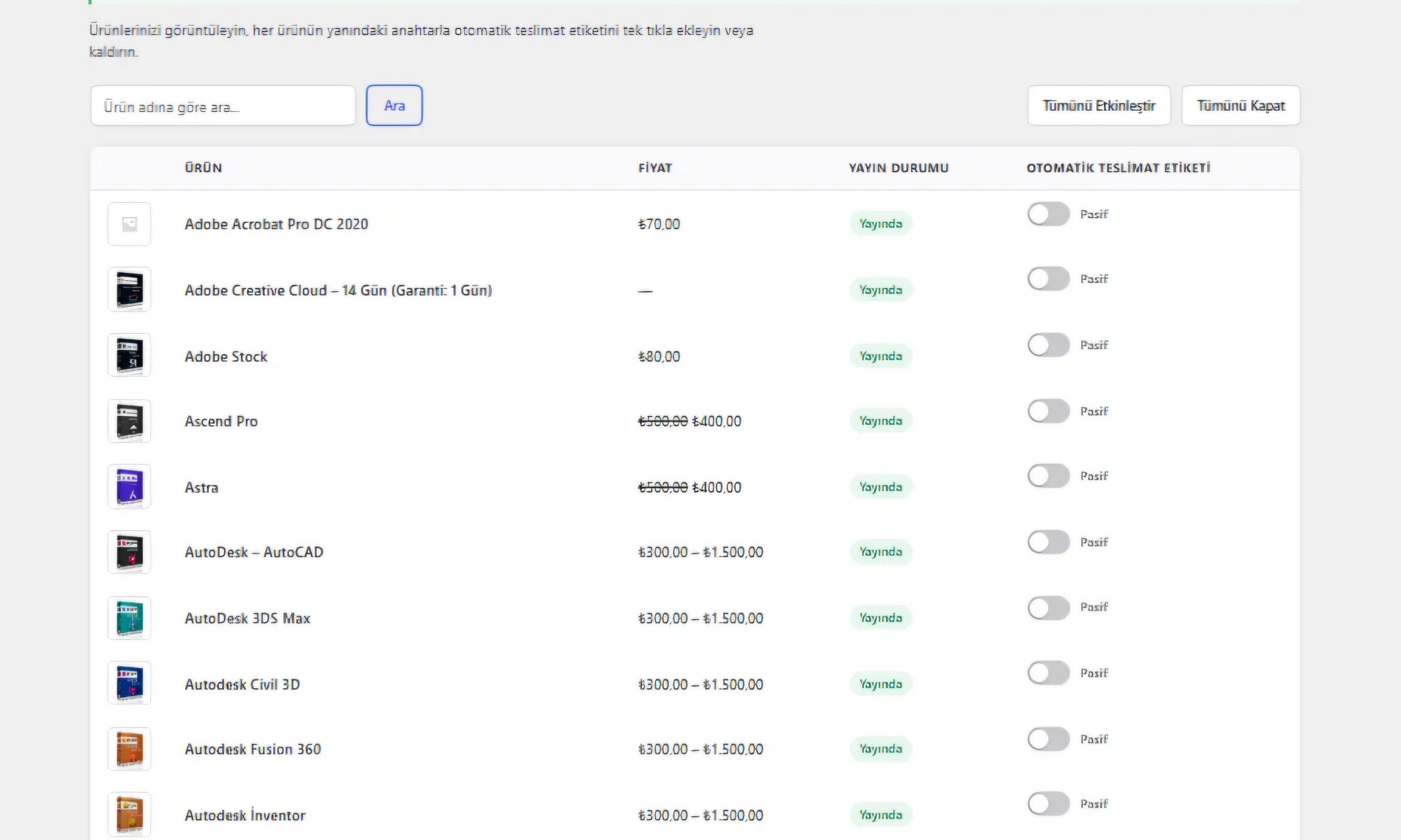Click the ₺80,00 price of Adobe Stock

tap(659, 356)
